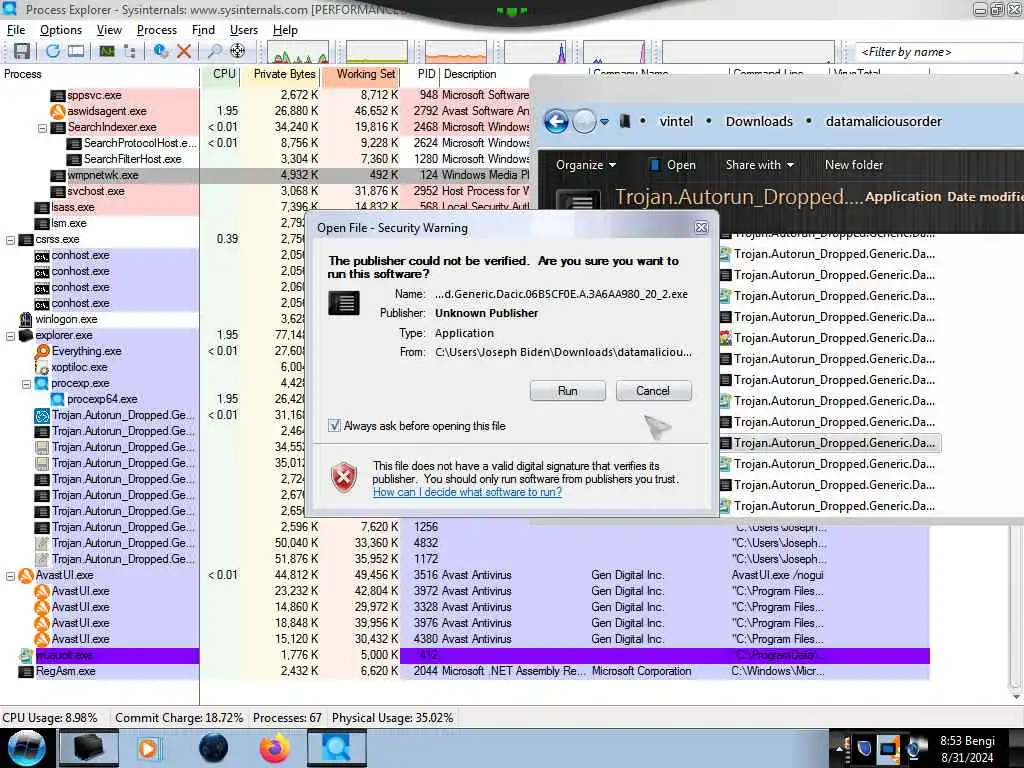Screen dimensions: 1024x768
Task: Click the Filter by name input field
Action: click(x=939, y=52)
